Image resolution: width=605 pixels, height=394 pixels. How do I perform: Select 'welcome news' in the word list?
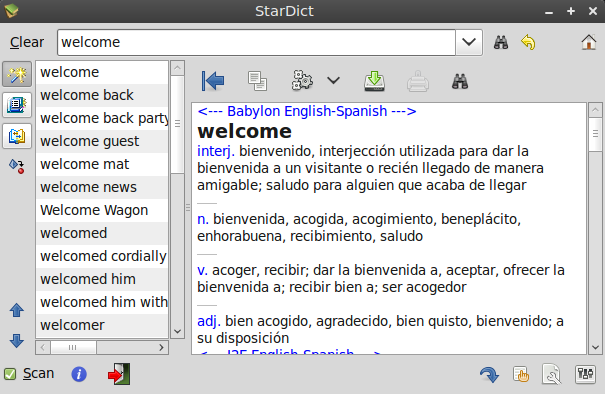[102, 187]
